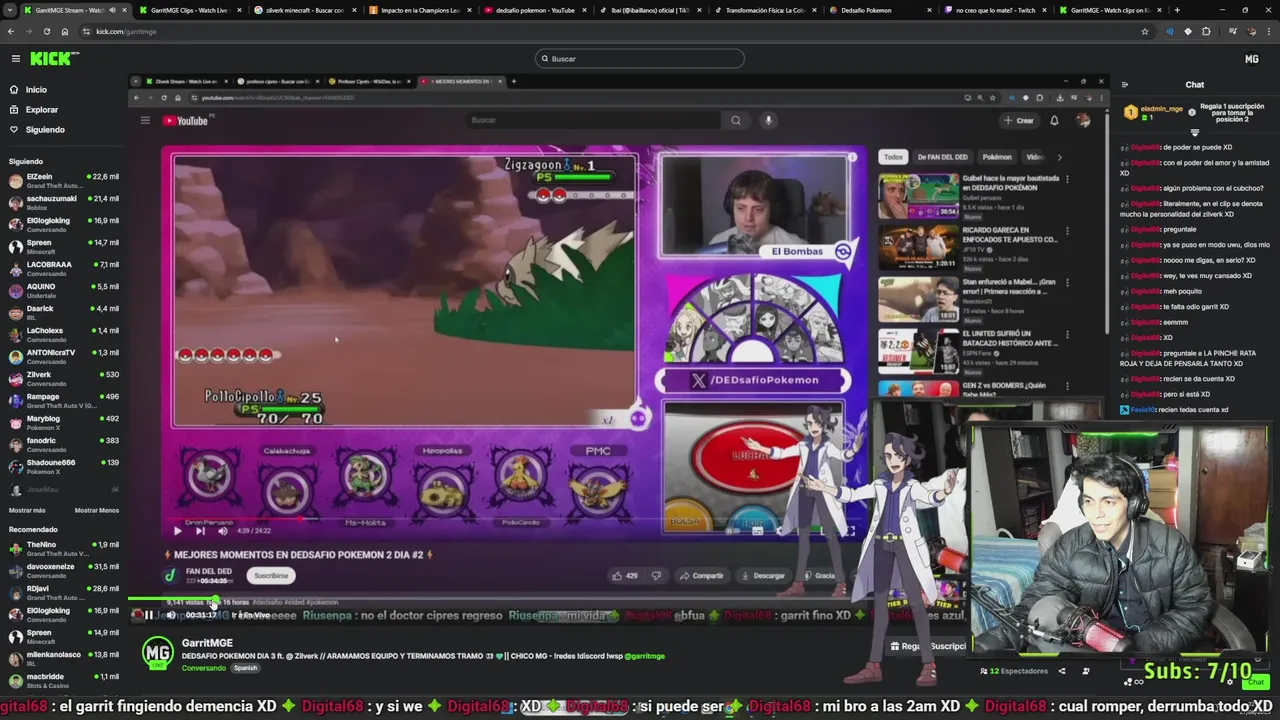
Task: Open TheNino recommended channel
Action: (x=64, y=548)
